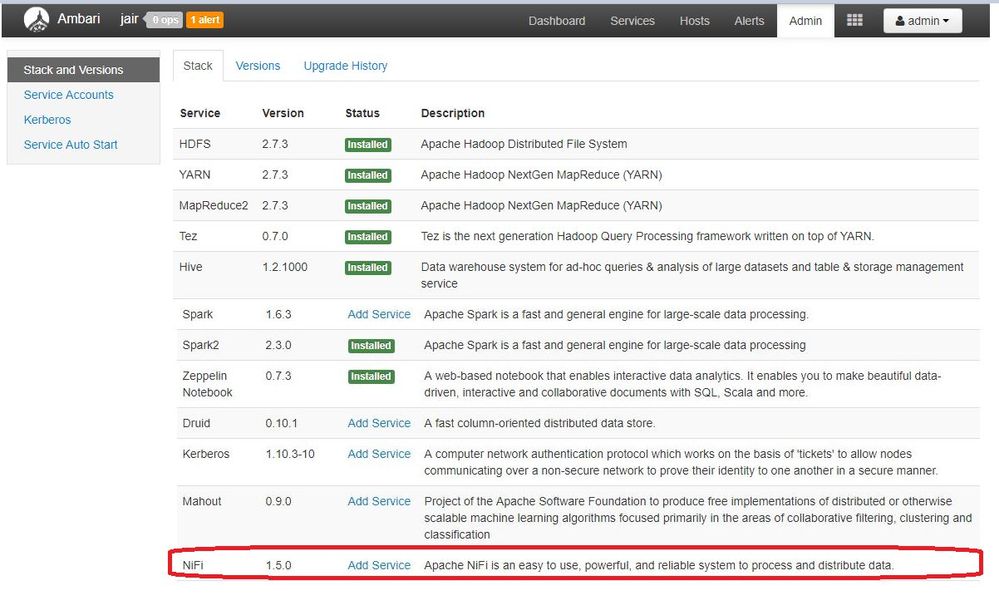Click the Tez version 0.7.0
Viewport: 999px width, 615px height.
coord(275,236)
